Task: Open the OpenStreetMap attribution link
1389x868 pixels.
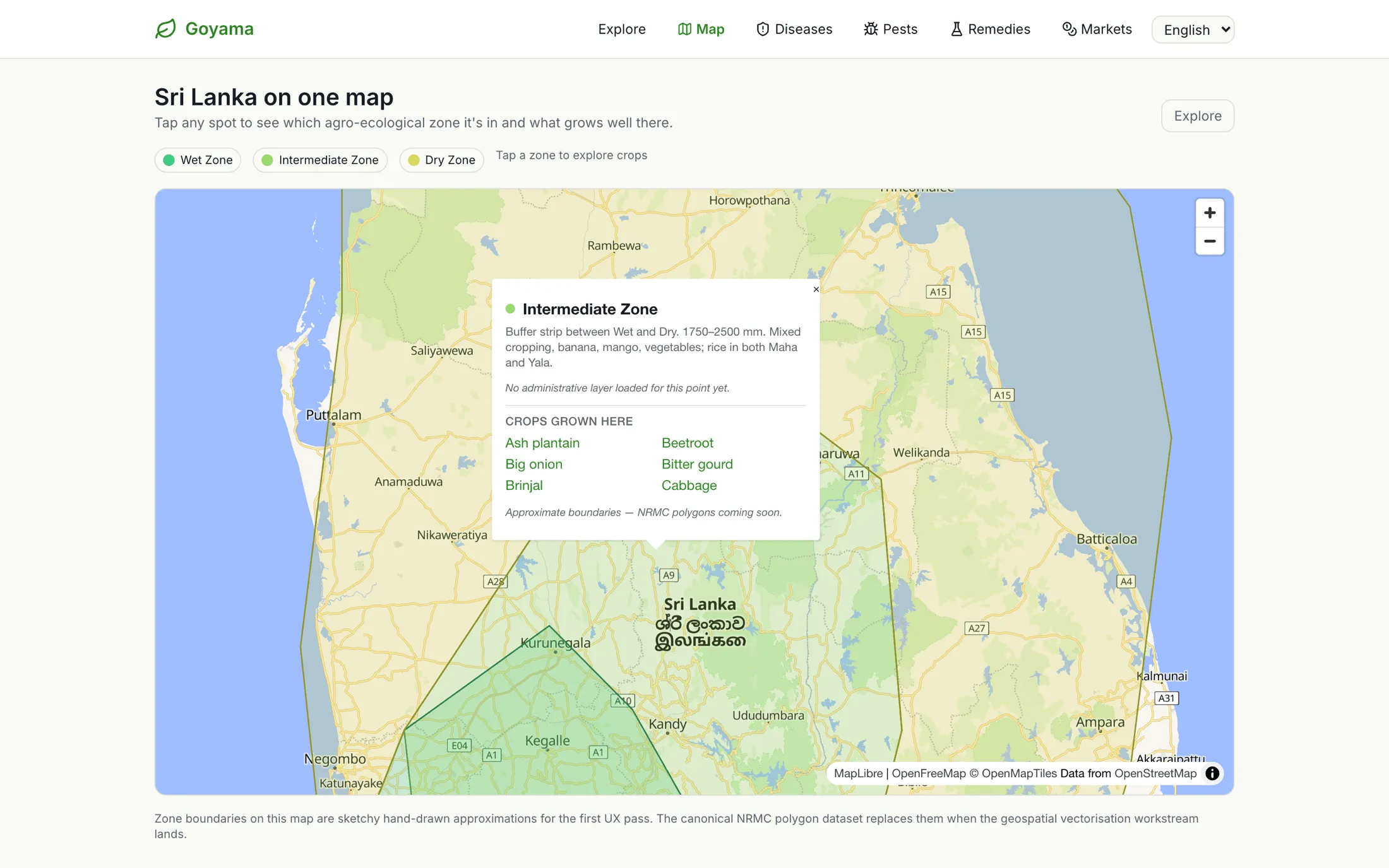Action: [x=1155, y=773]
